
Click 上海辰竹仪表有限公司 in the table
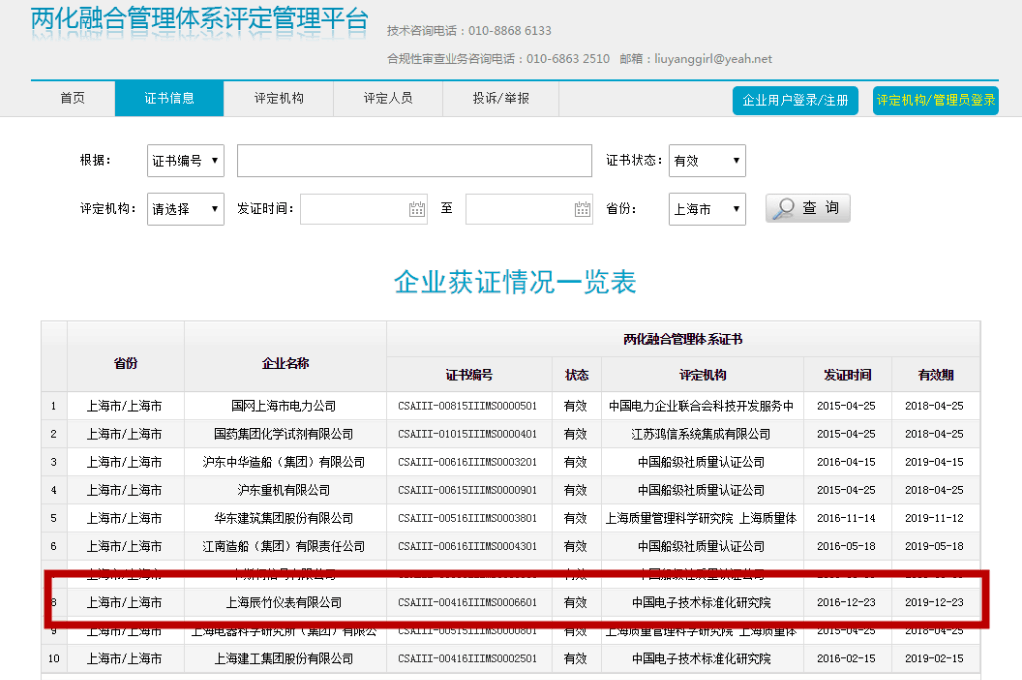(x=283, y=603)
